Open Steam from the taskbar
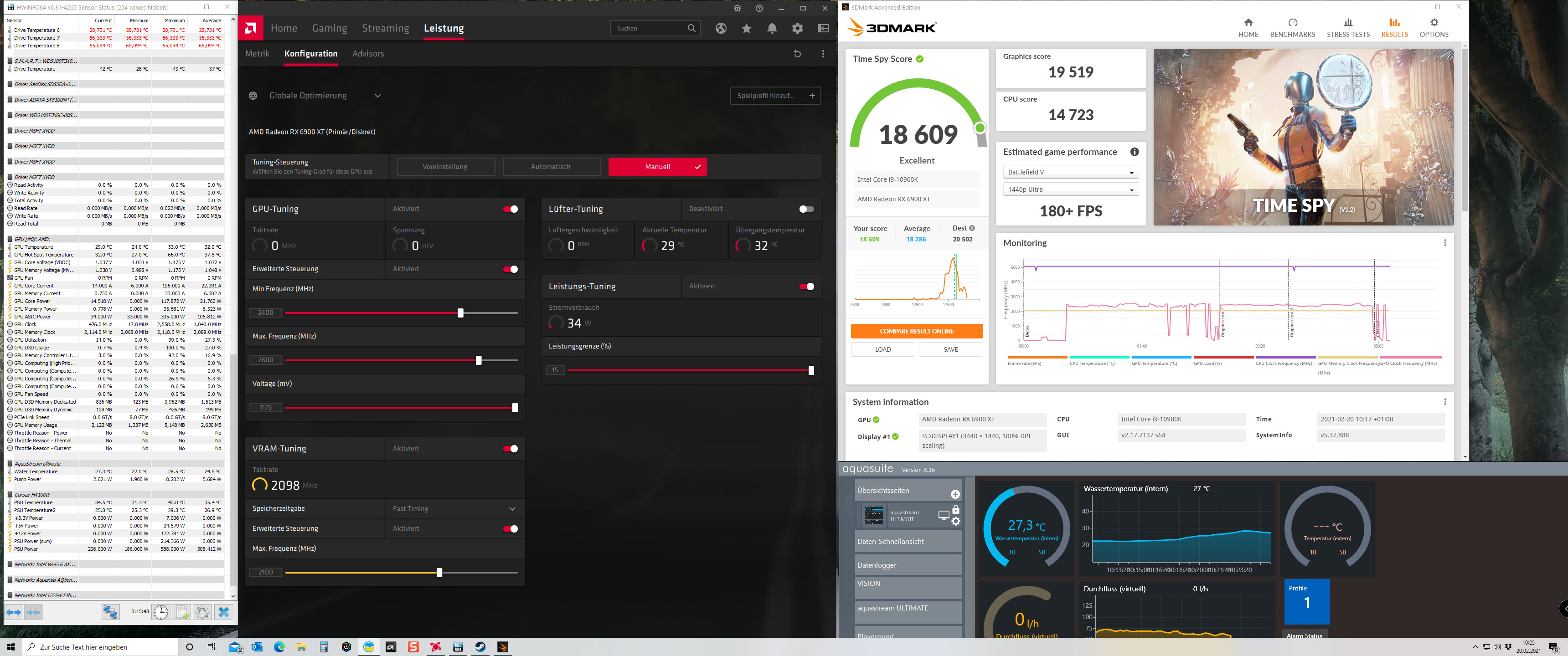 (480, 647)
